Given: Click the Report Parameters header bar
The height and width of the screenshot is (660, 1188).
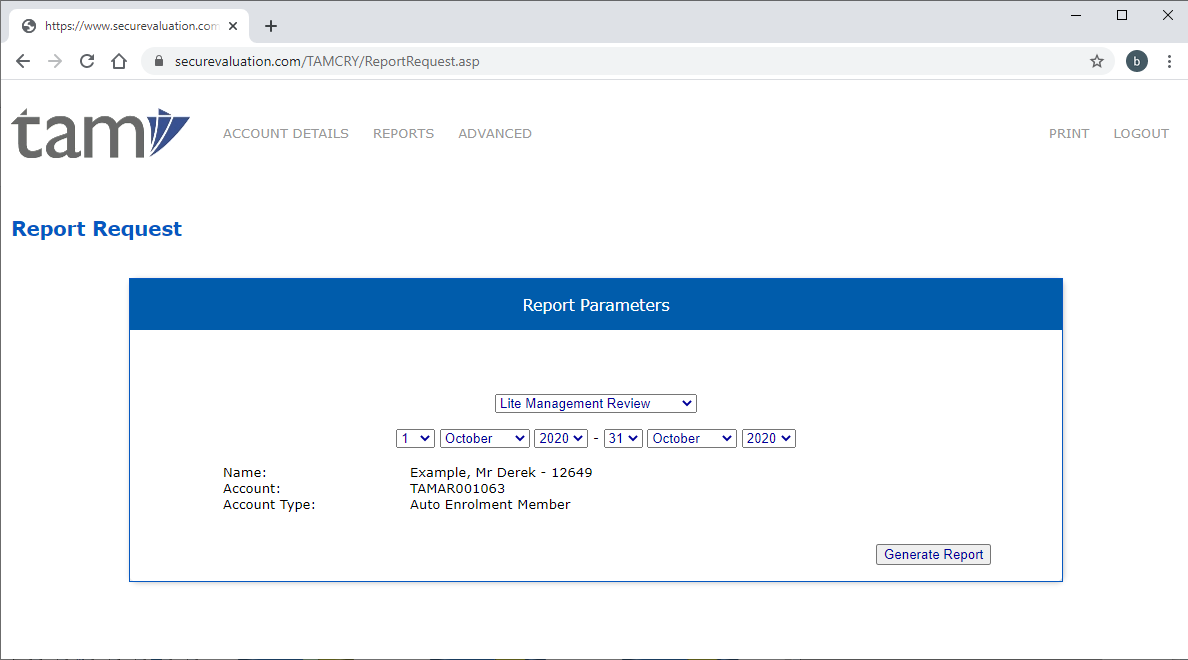Looking at the screenshot, I should point(596,305).
